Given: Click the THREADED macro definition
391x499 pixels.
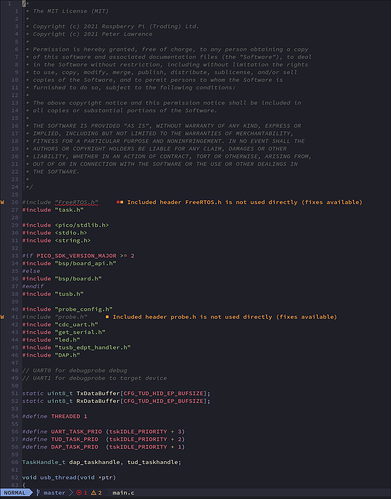Looking at the screenshot, I should pos(65,417).
